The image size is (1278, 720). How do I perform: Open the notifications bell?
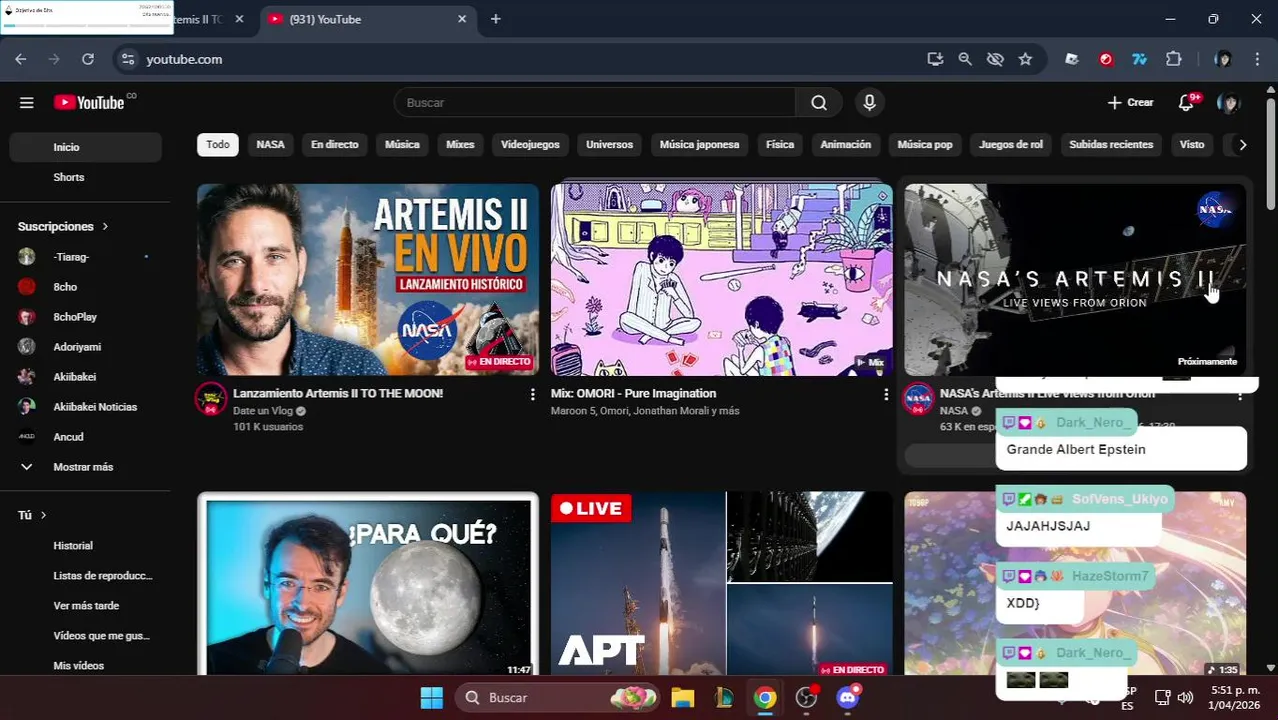point(1186,102)
